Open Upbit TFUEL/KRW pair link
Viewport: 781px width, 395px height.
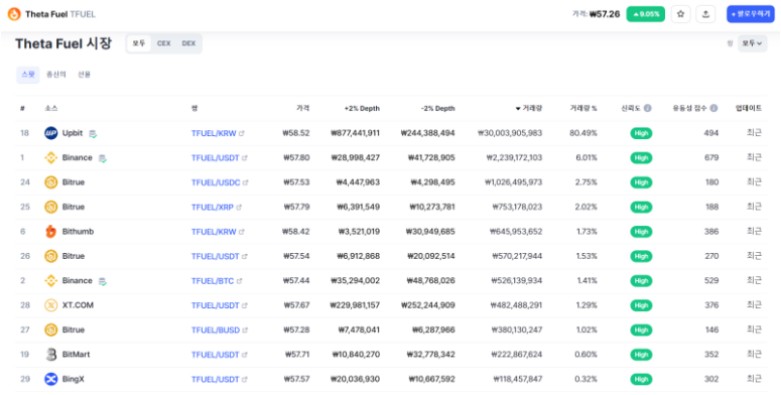click(x=214, y=133)
